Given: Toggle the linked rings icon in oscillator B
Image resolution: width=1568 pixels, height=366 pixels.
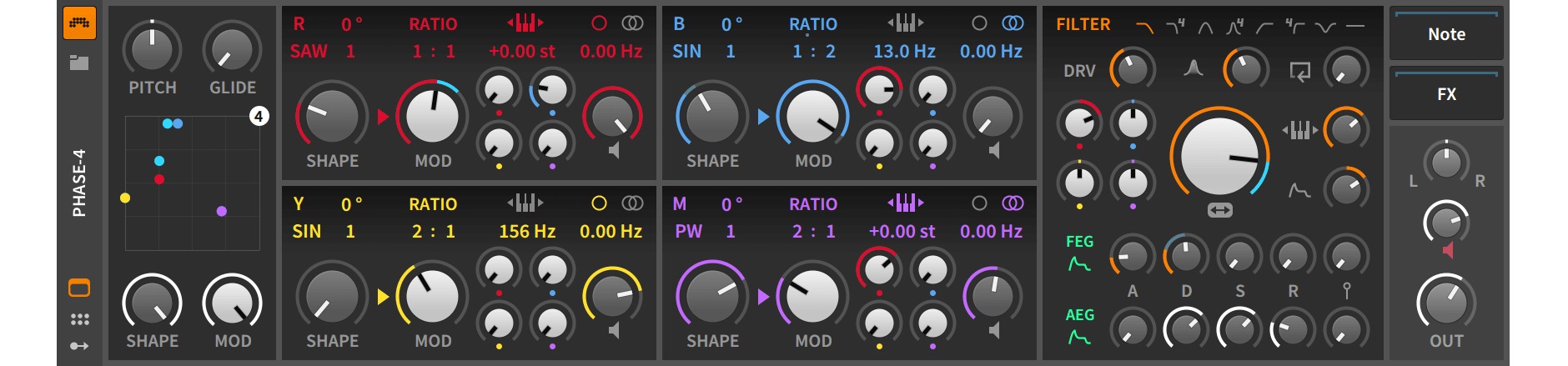Looking at the screenshot, I should point(1013,23).
